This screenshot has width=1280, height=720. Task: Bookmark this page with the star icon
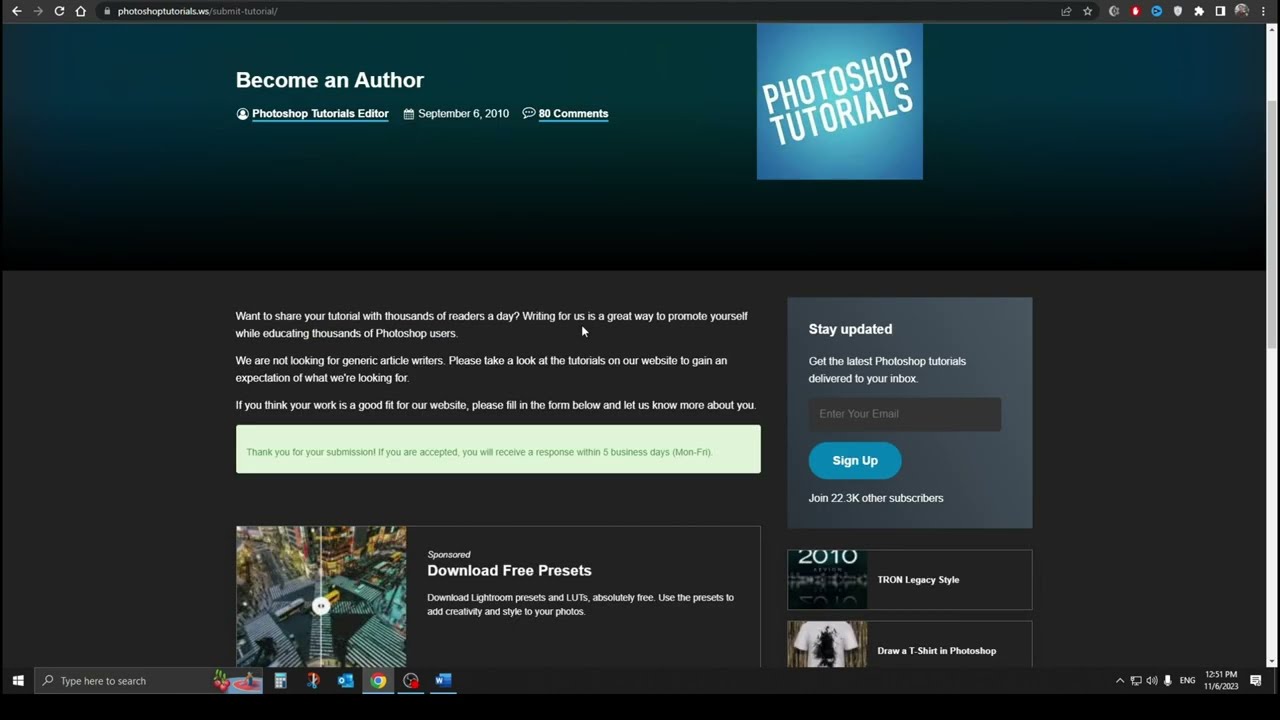[1087, 11]
